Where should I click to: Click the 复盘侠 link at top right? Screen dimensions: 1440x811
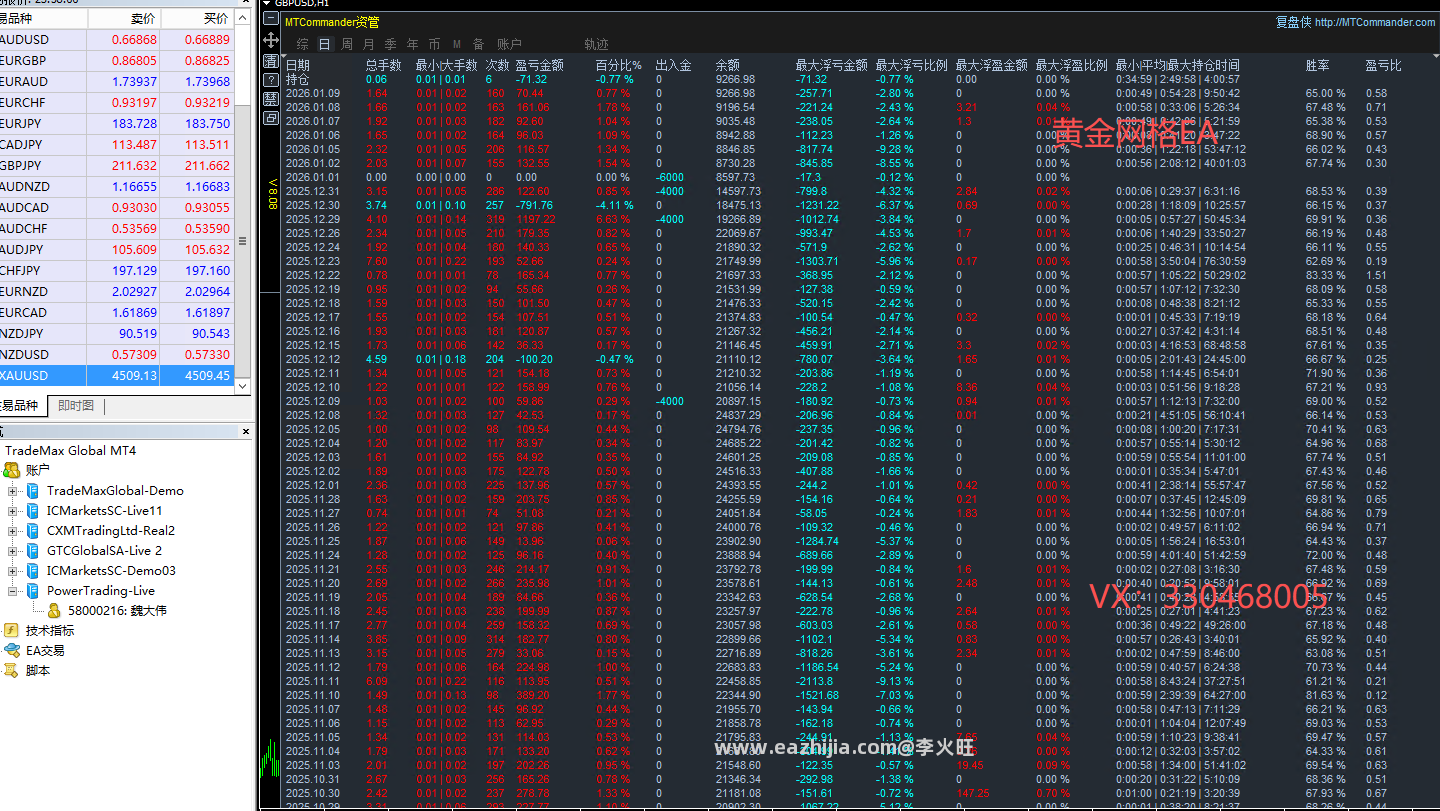click(1293, 22)
